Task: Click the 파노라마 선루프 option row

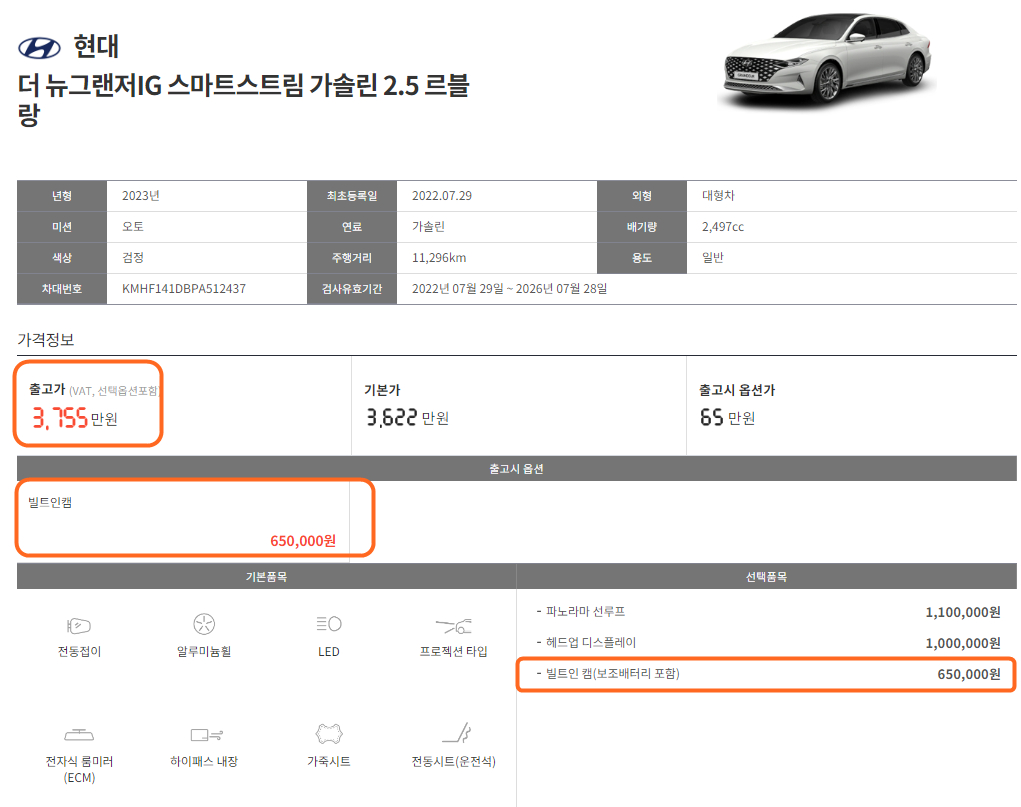Action: [x=767, y=612]
